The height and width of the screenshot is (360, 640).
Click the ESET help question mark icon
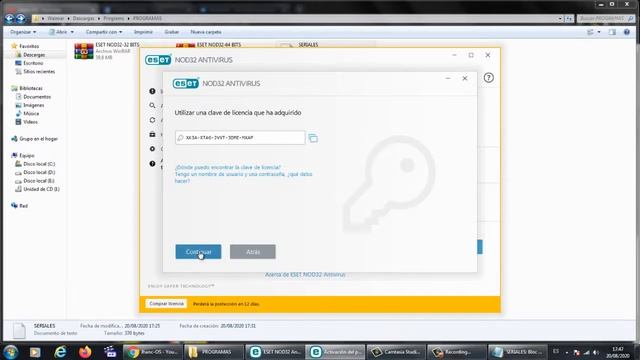pos(489,78)
